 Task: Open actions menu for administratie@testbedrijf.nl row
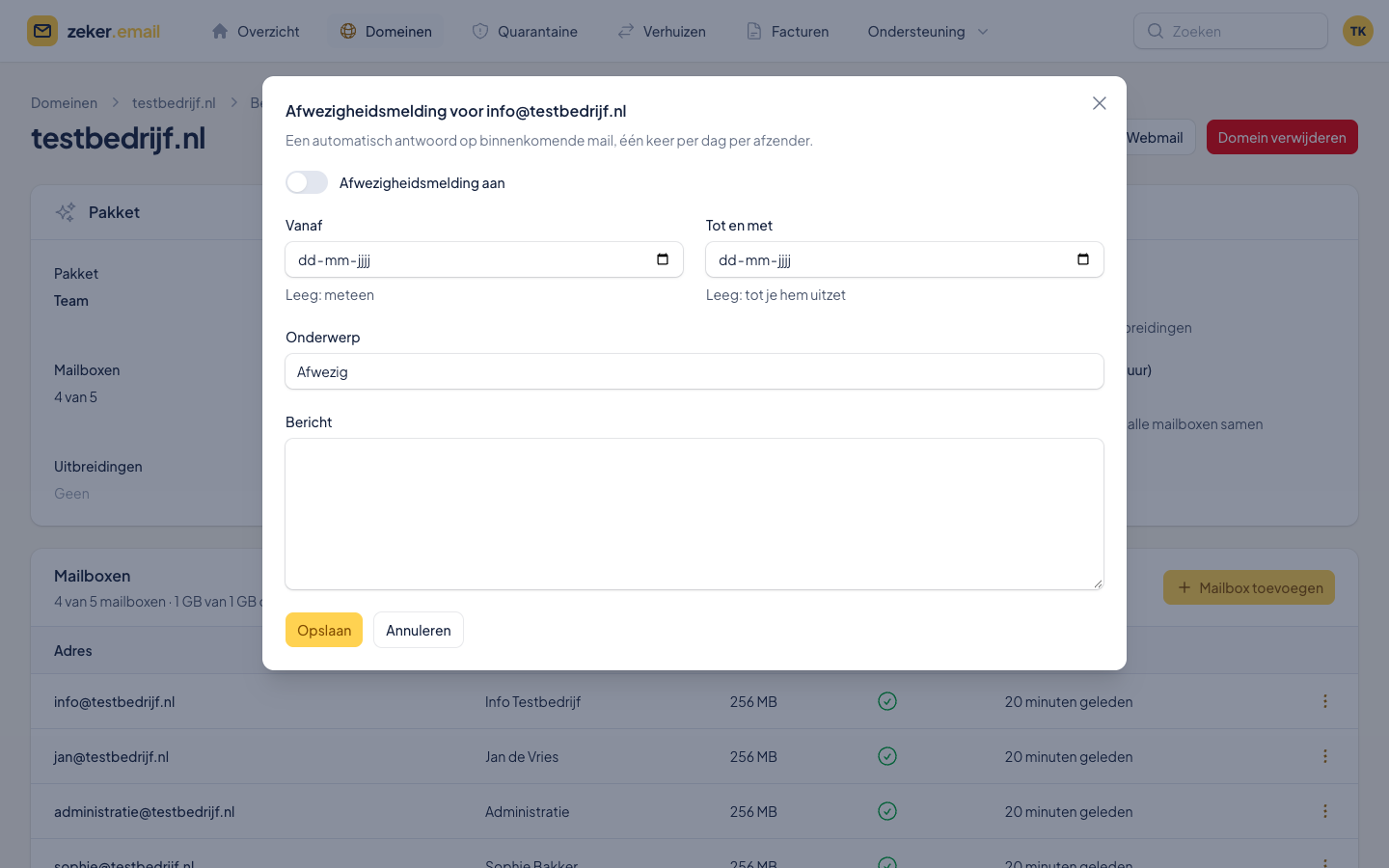point(1325,811)
